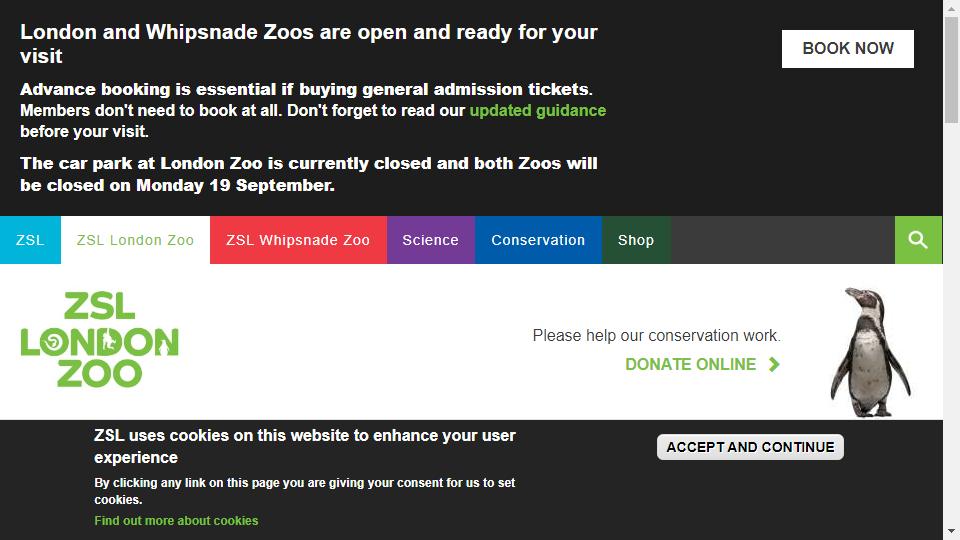
Task: Open the Shop tab
Action: tap(636, 240)
